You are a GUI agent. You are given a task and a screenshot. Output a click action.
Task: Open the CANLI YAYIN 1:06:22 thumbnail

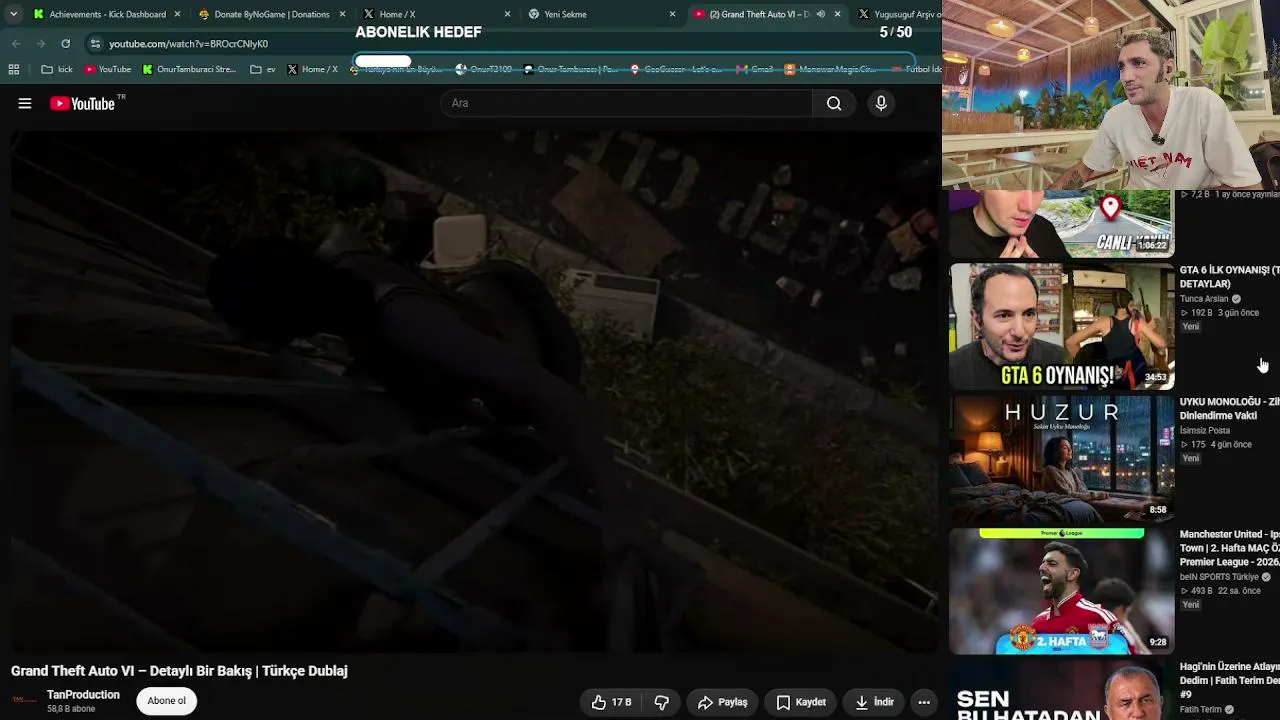coord(1061,223)
